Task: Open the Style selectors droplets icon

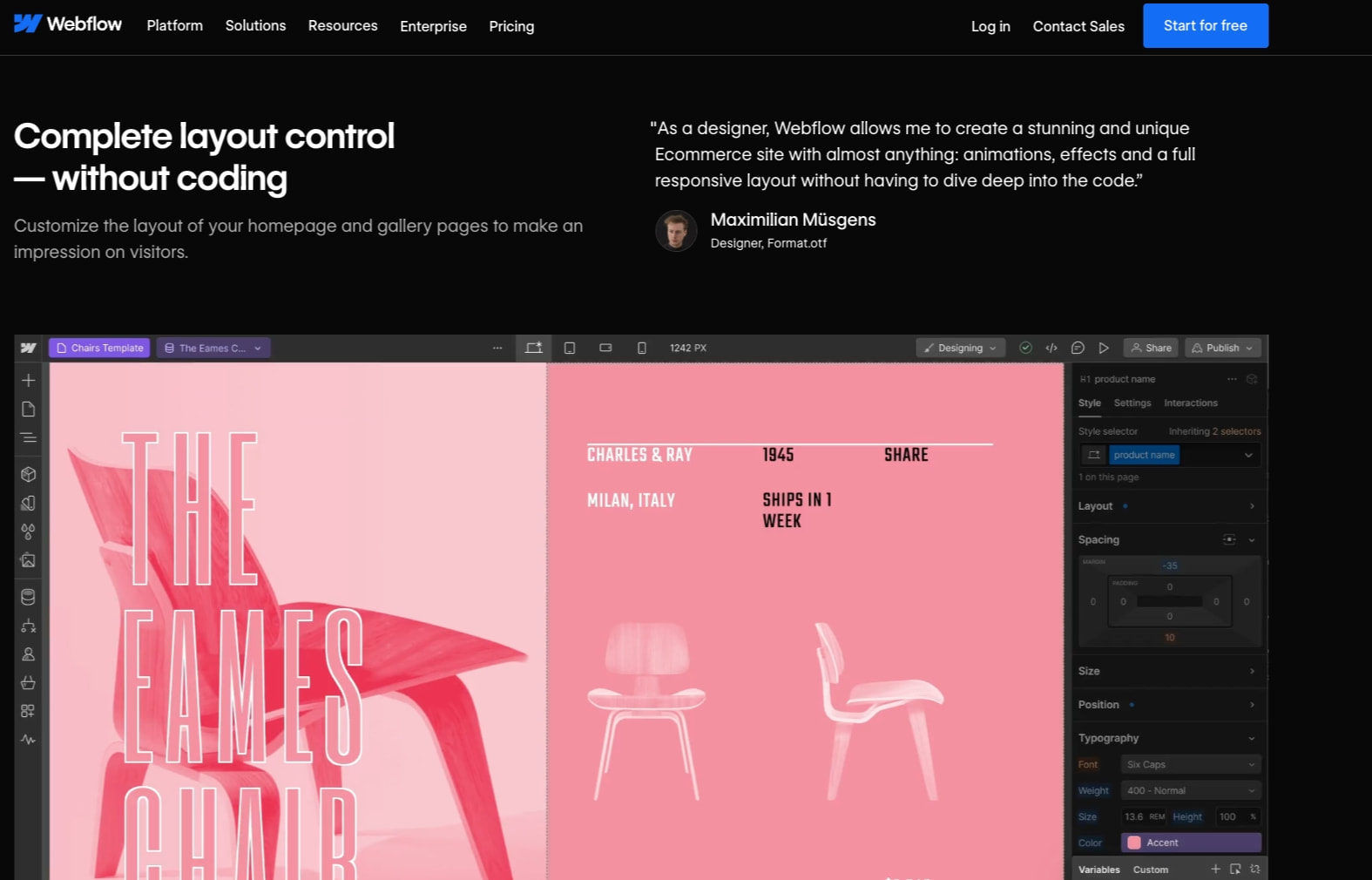Action: point(28,531)
